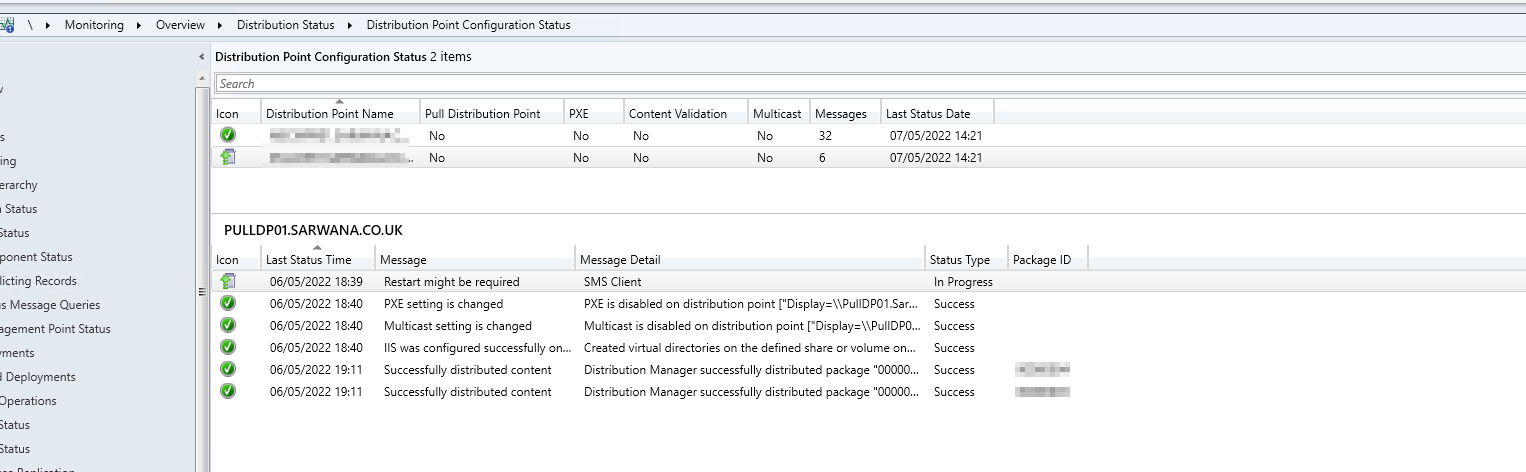
Task: Click in-progress icon beside Restart might be required
Action: coord(228,281)
